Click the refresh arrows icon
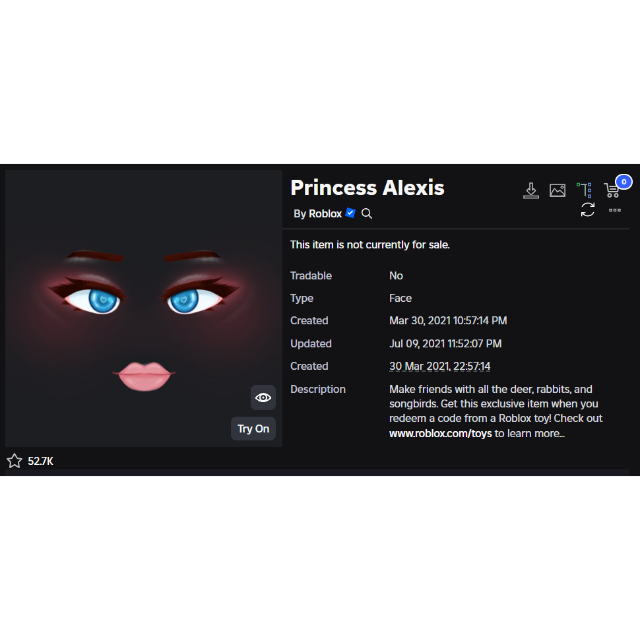Image resolution: width=640 pixels, height=640 pixels. 588,210
